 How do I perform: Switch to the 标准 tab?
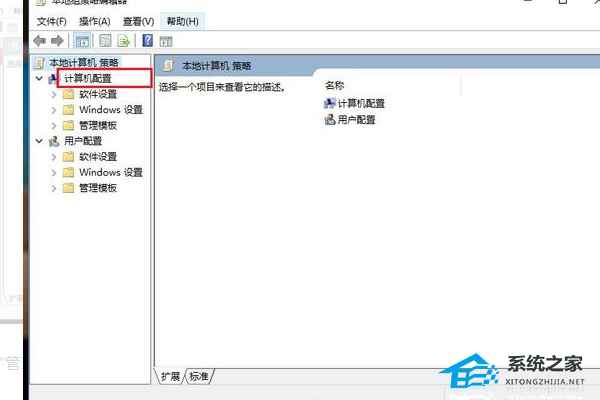(199, 376)
